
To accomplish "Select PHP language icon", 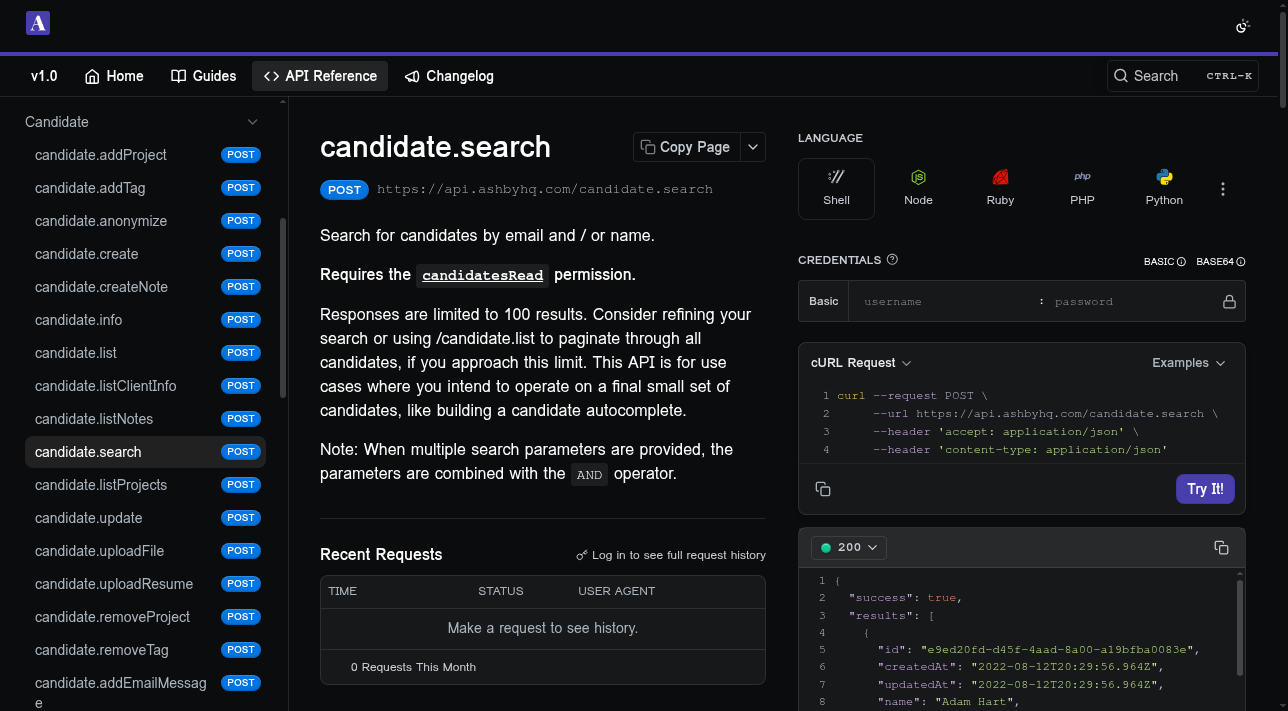I will pyautogui.click(x=1082, y=177).
